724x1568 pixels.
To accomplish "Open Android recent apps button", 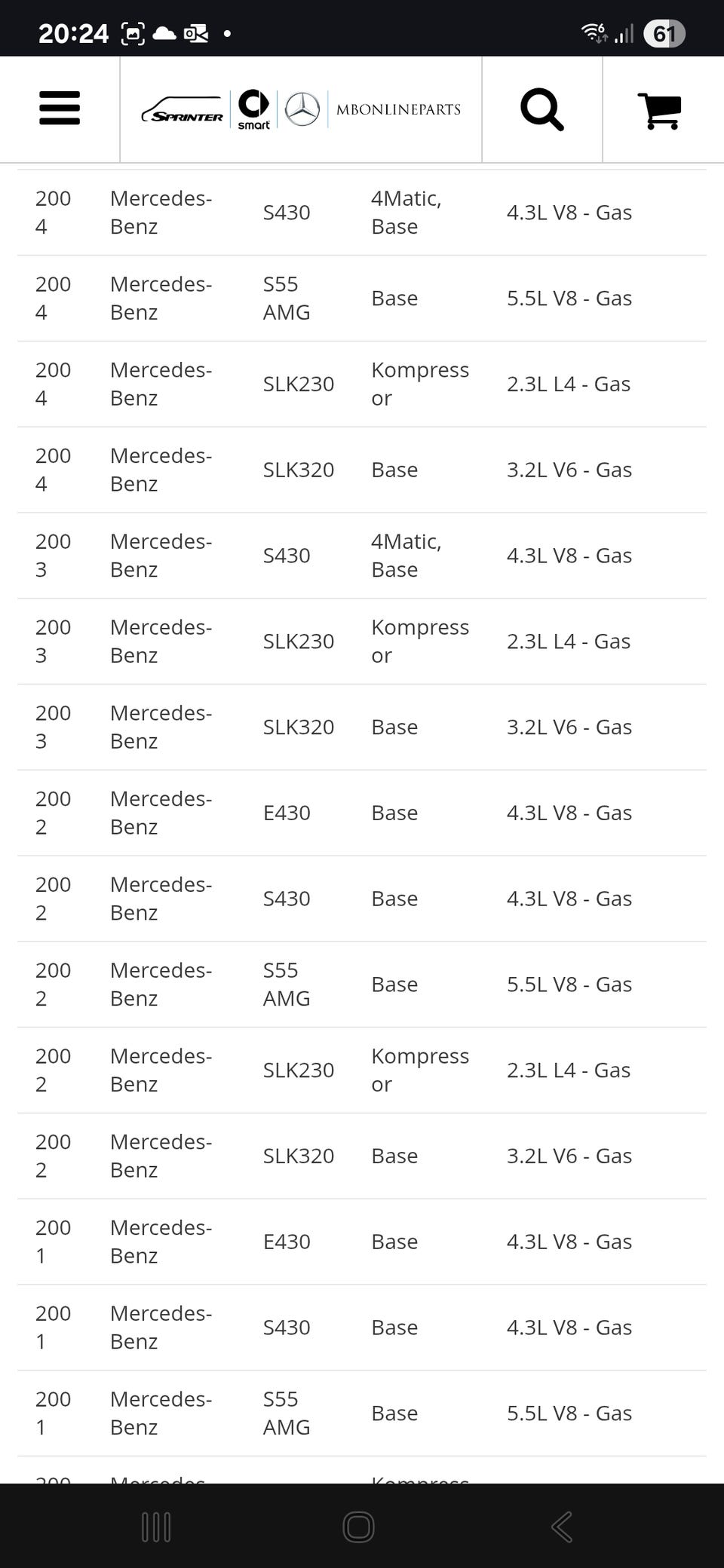I will 156,1527.
